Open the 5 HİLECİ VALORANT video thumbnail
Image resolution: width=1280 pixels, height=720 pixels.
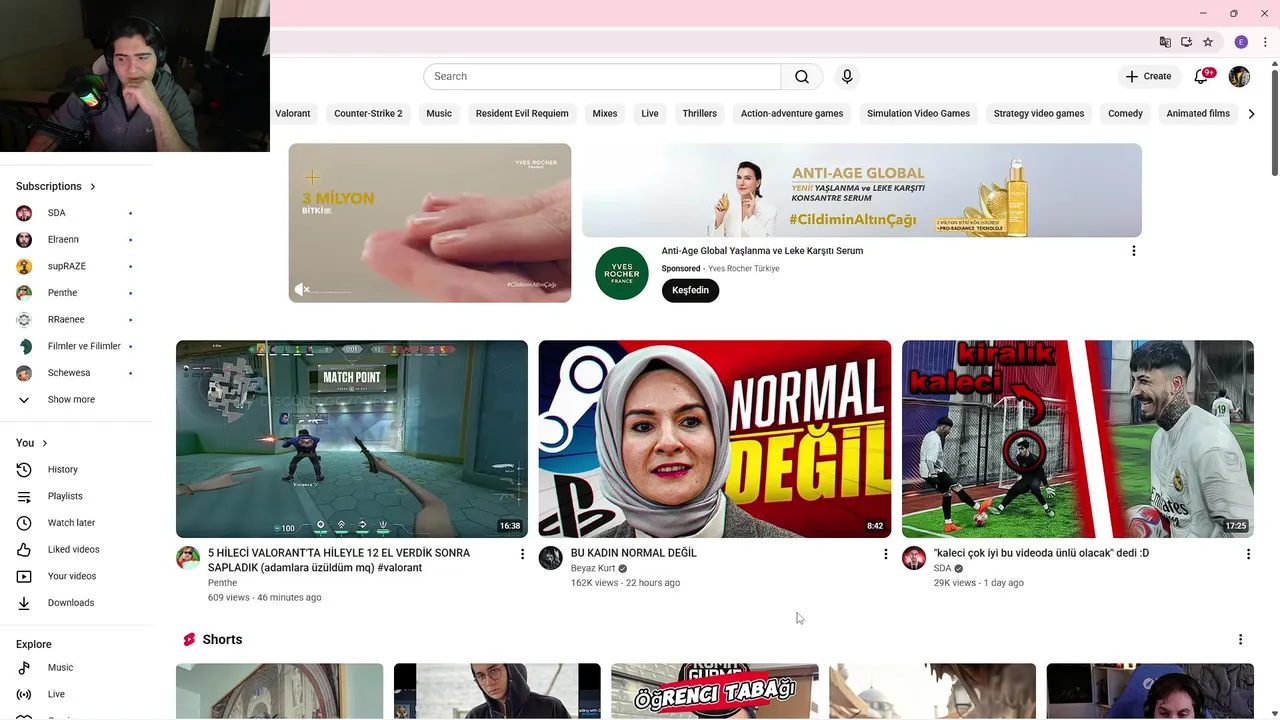[x=352, y=439]
